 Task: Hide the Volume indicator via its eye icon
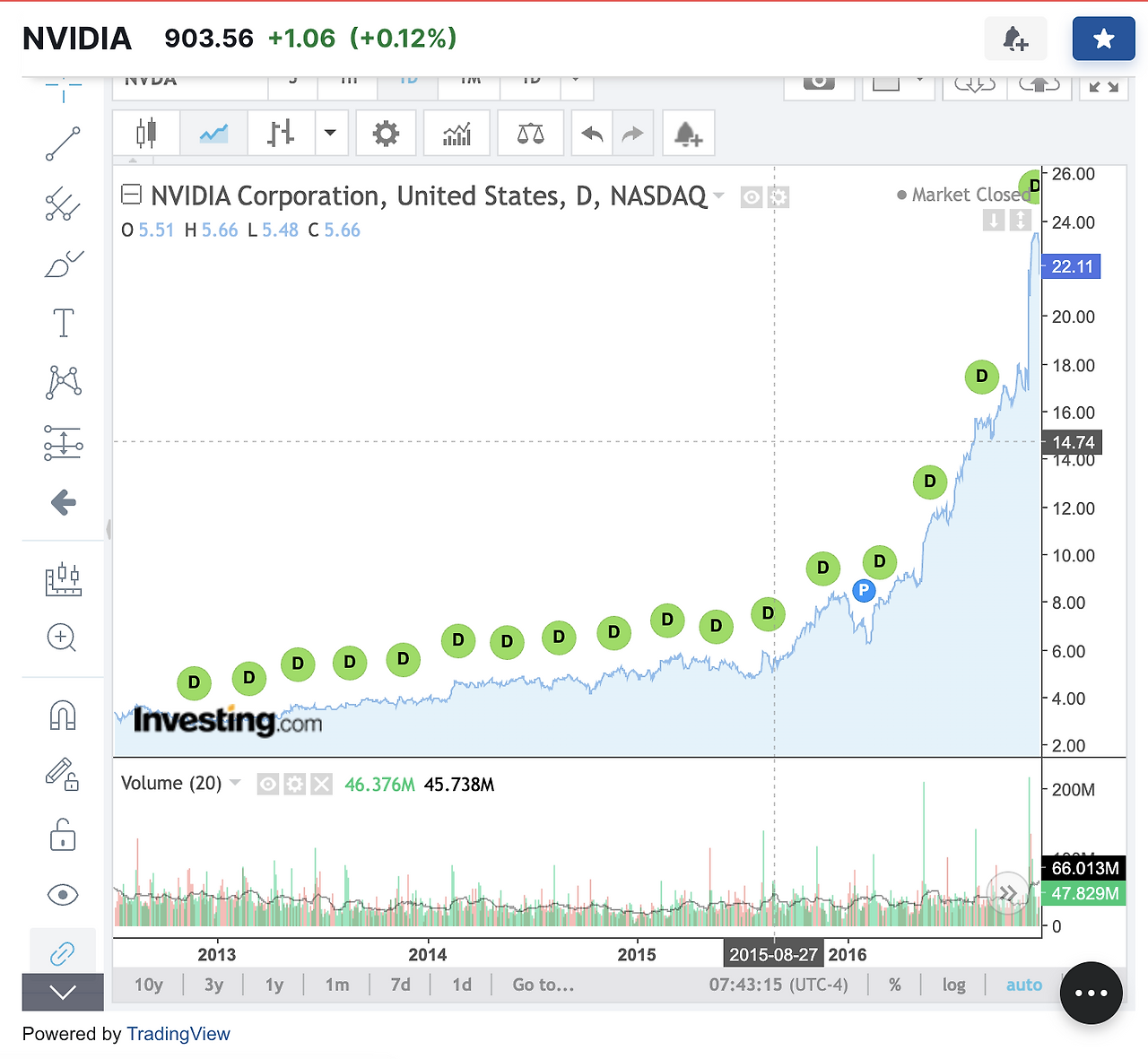(x=267, y=785)
